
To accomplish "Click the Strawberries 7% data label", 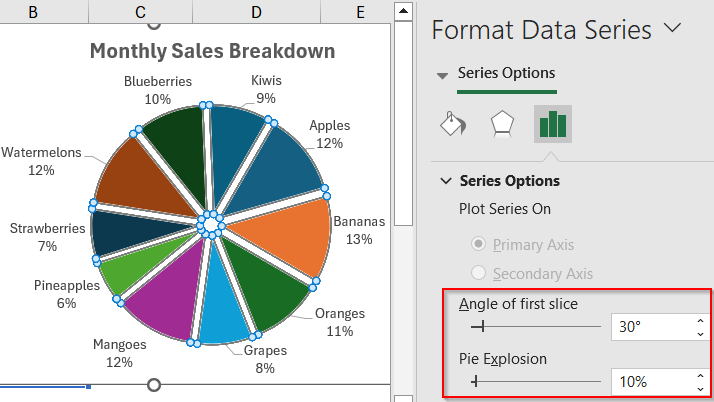I will point(47,237).
